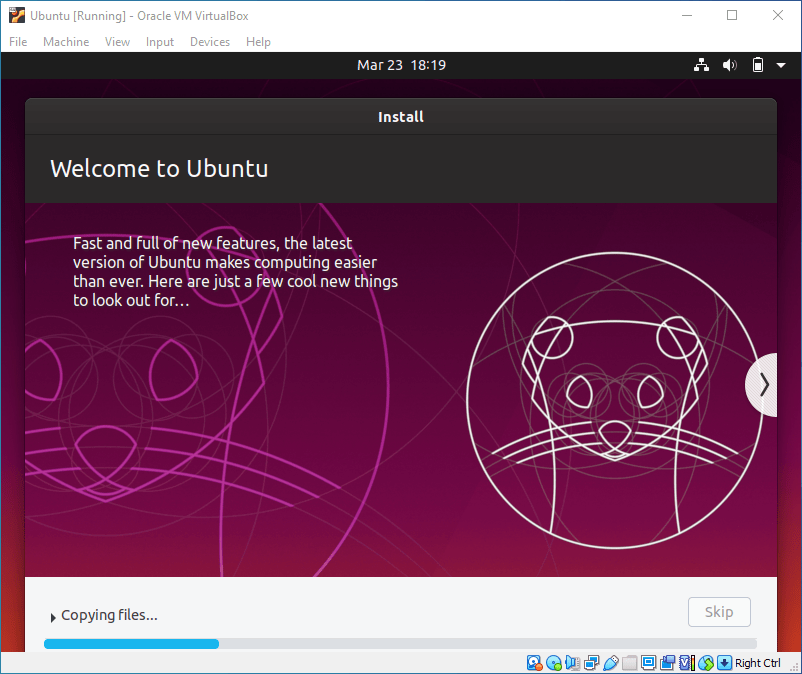Click the Mar 23 18:19 clock
This screenshot has height=674, width=802.
tap(402, 65)
